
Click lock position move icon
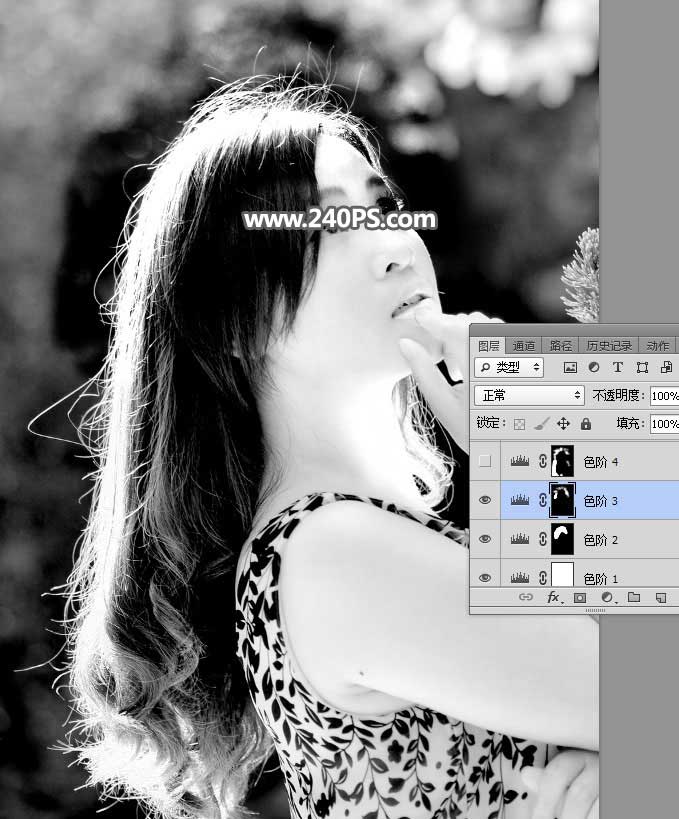563,424
